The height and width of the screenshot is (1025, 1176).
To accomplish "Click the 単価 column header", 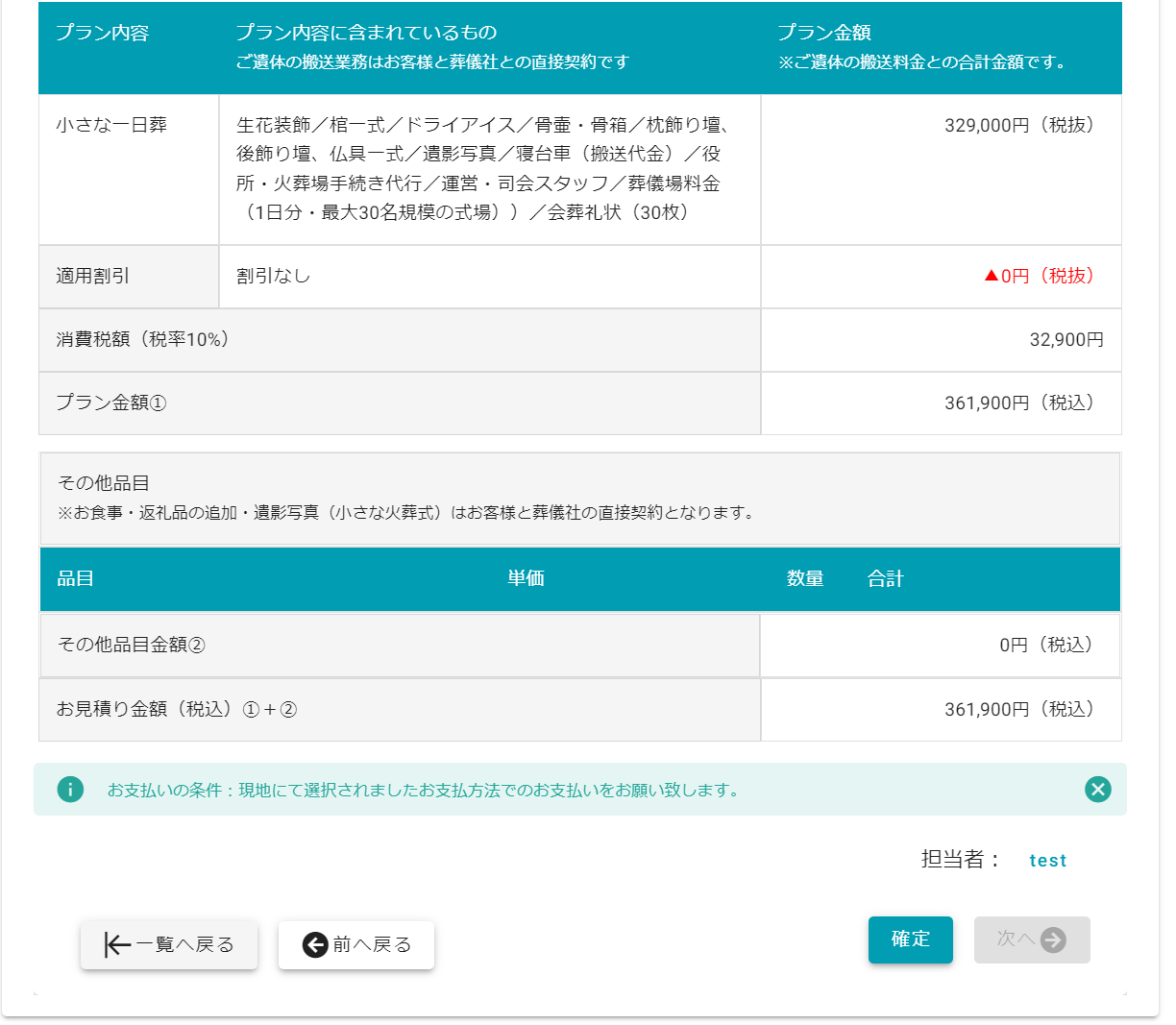I will coord(526,578).
